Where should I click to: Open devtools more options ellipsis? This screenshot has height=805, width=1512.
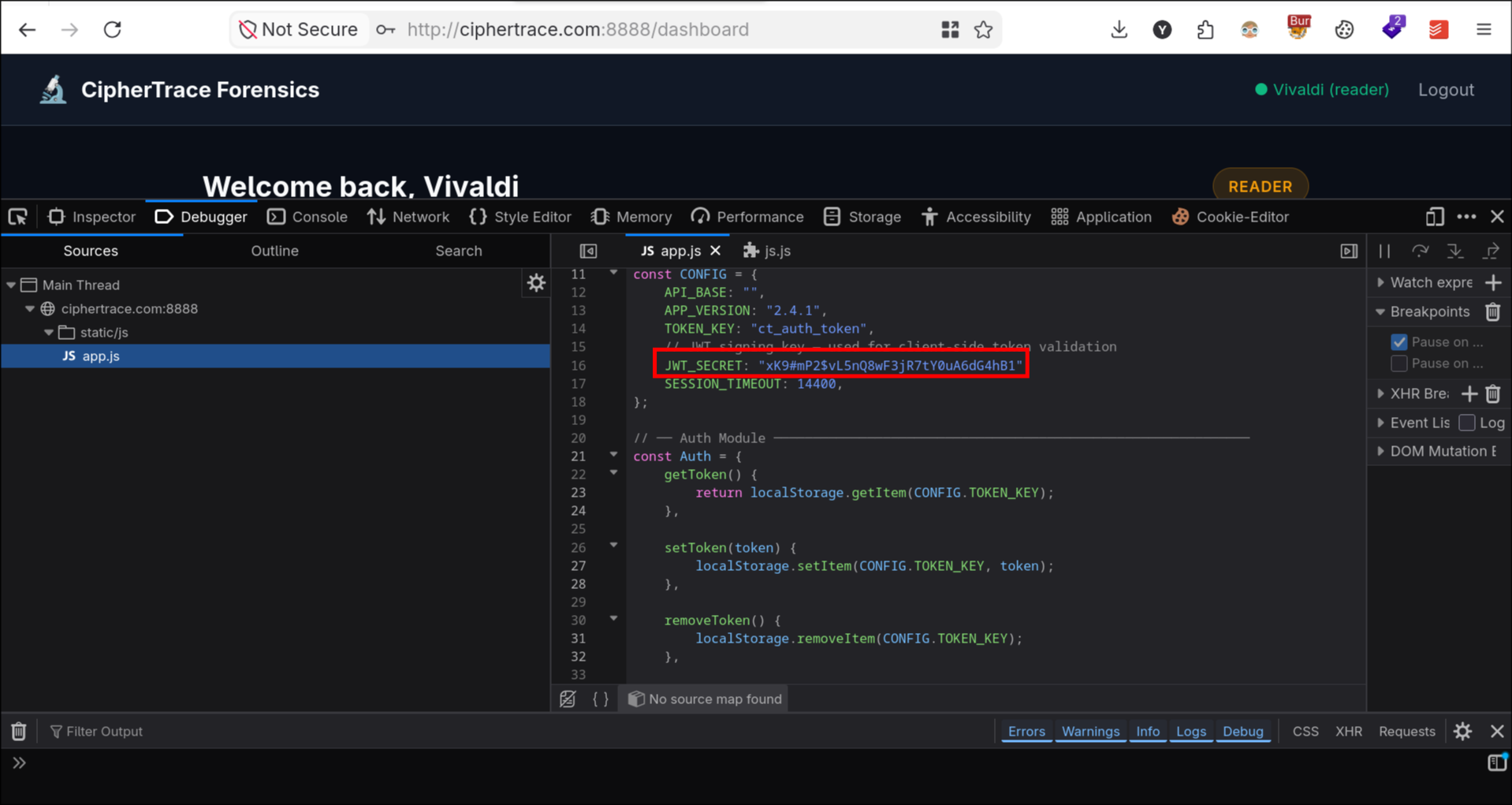(1466, 217)
